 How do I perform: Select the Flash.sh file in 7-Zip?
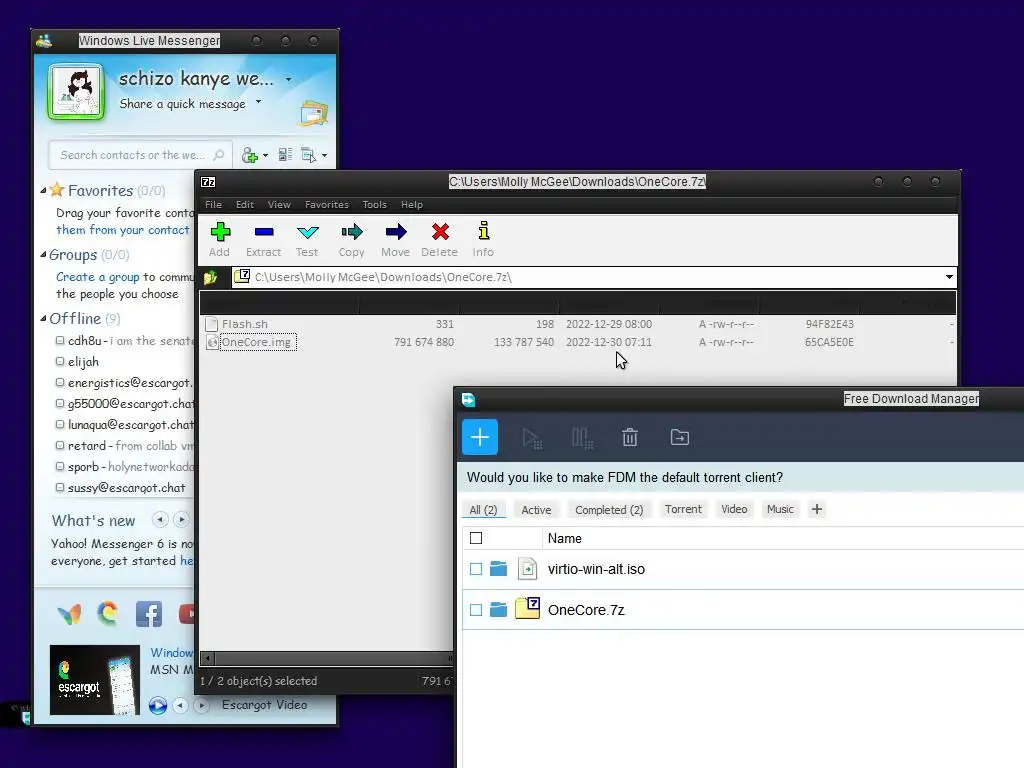(245, 324)
